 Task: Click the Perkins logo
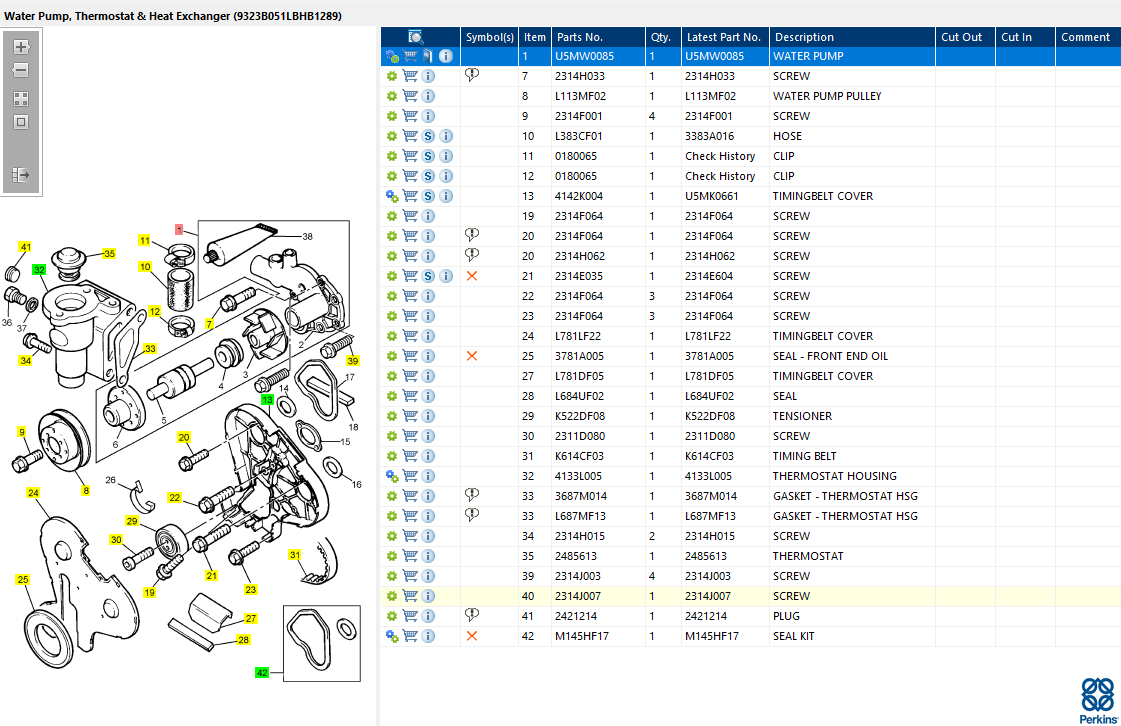[x=1098, y=701]
